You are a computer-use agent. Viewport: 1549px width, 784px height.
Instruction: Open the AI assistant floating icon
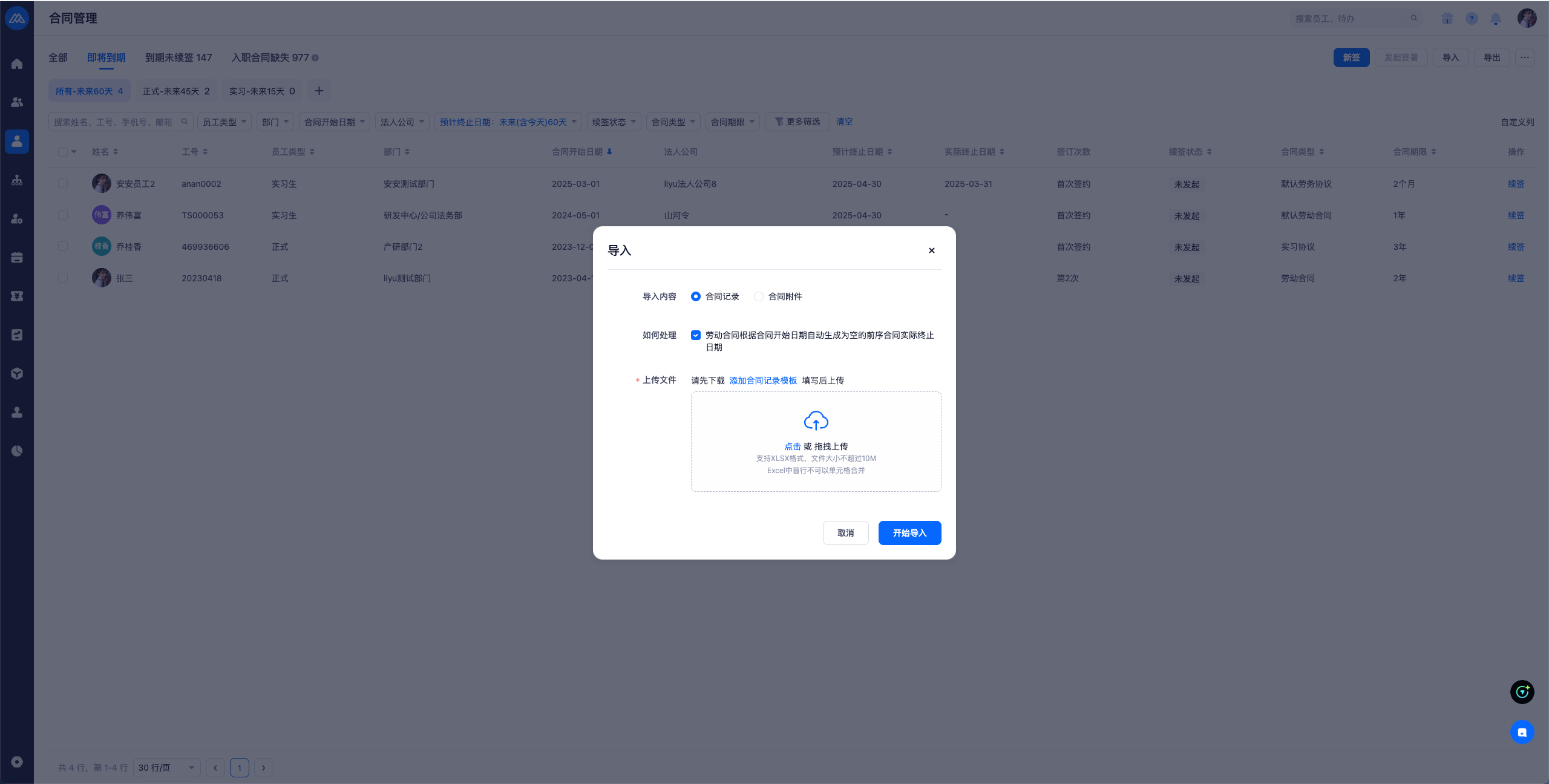(x=1522, y=692)
